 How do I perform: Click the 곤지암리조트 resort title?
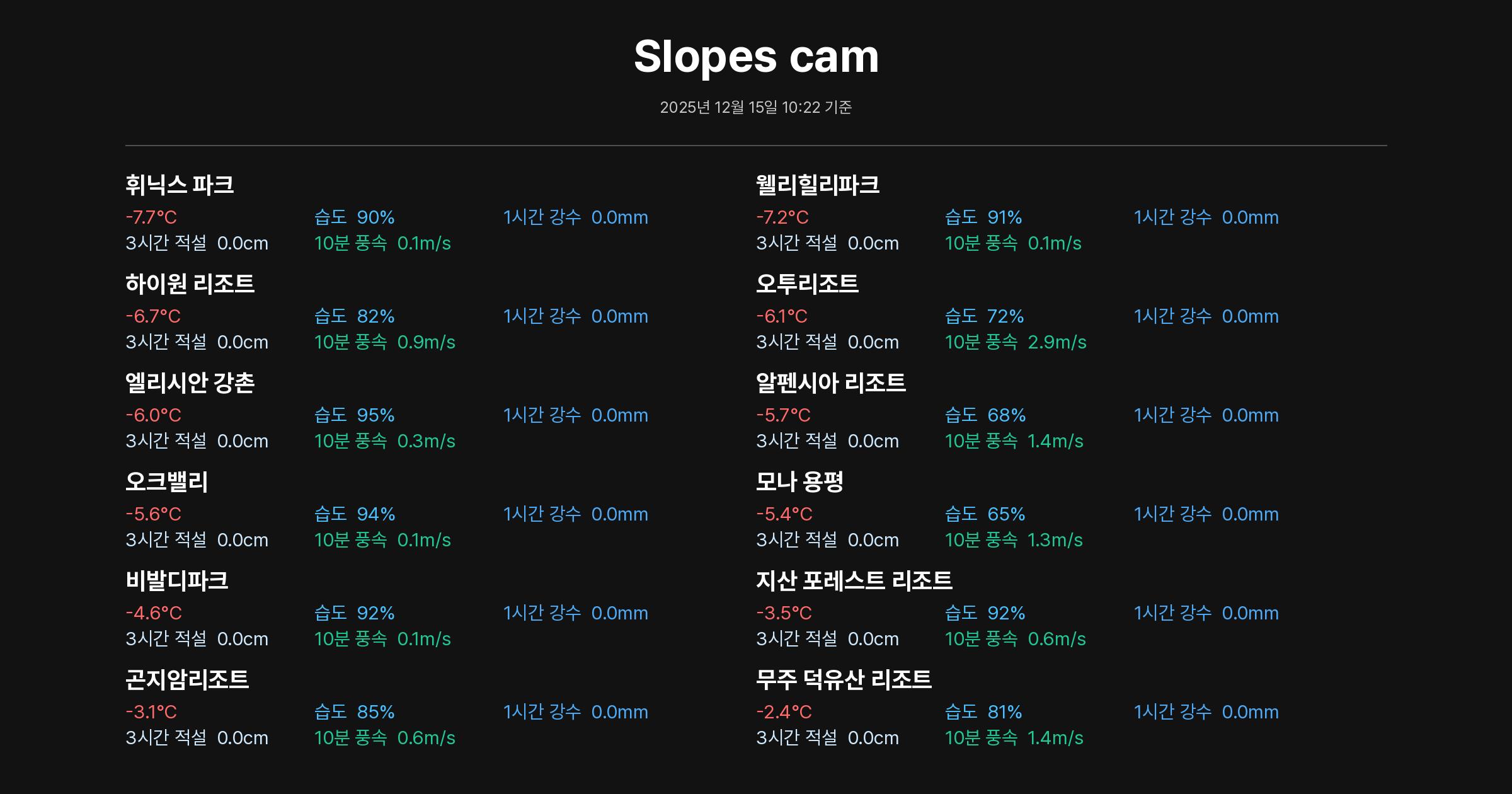[187, 680]
